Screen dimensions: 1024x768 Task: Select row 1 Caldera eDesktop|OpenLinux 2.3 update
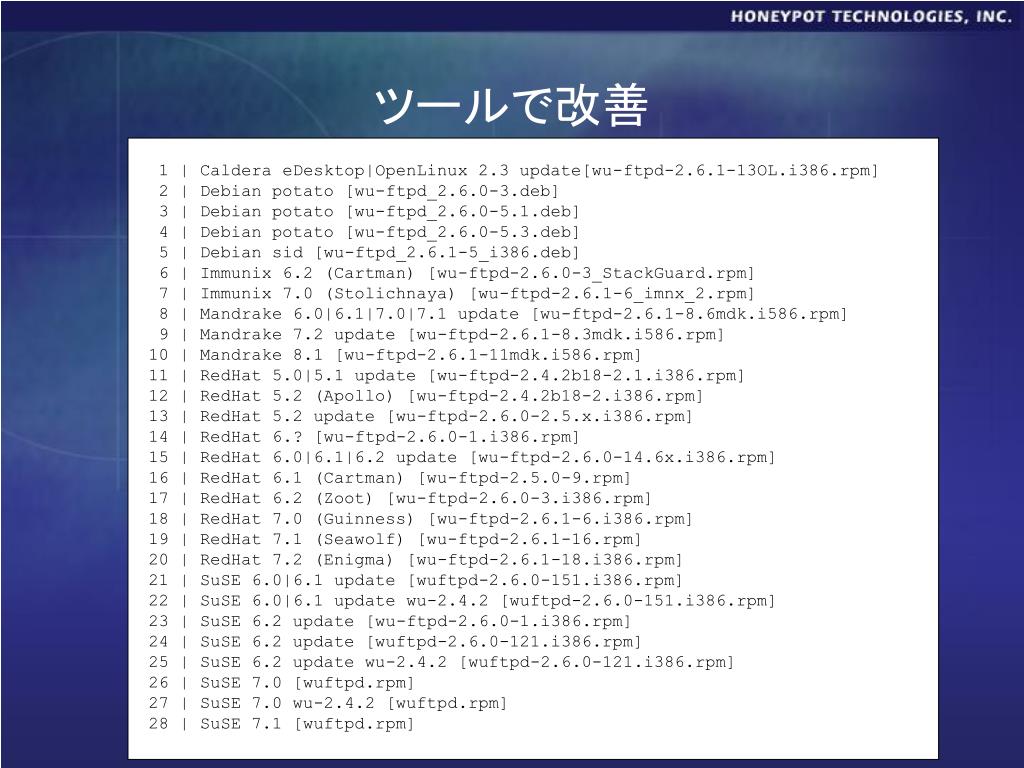click(x=518, y=171)
